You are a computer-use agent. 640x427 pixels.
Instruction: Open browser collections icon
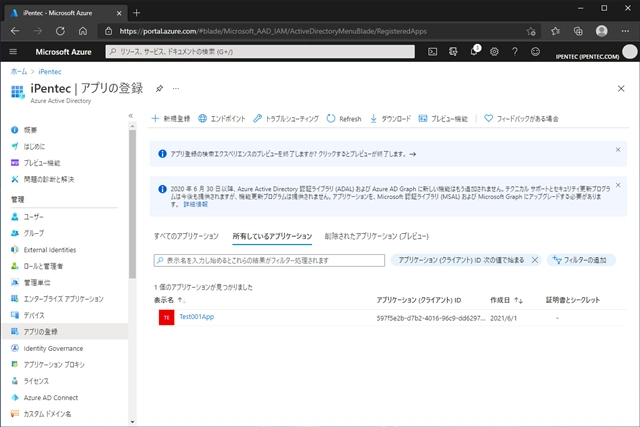tap(578, 31)
